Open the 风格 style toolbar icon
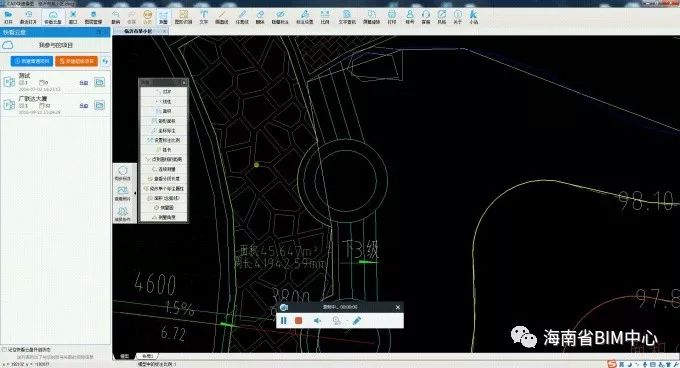The height and width of the screenshot is (368, 680). 441,17
